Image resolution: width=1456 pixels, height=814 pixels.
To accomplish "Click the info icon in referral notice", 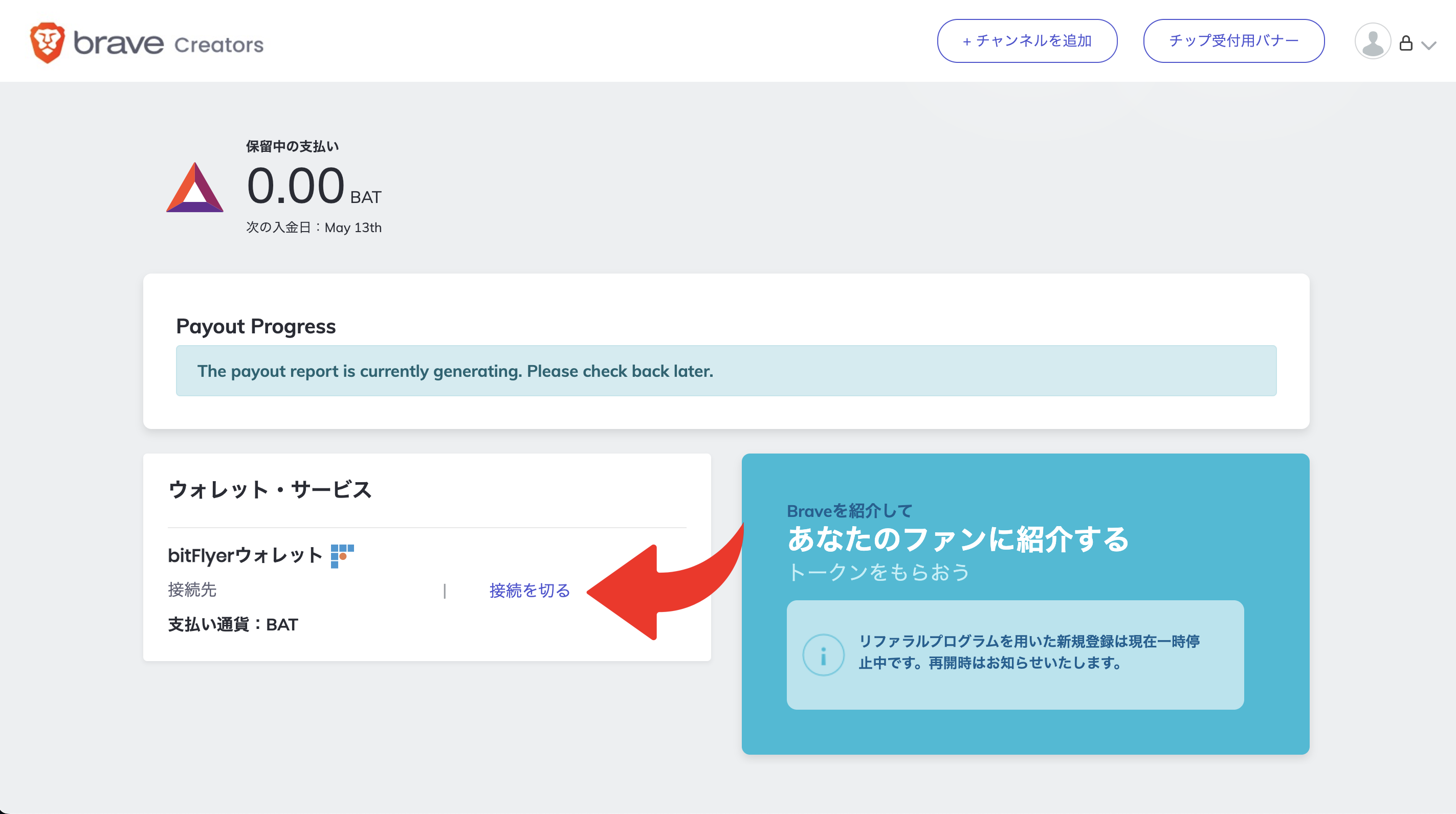I will pos(824,654).
